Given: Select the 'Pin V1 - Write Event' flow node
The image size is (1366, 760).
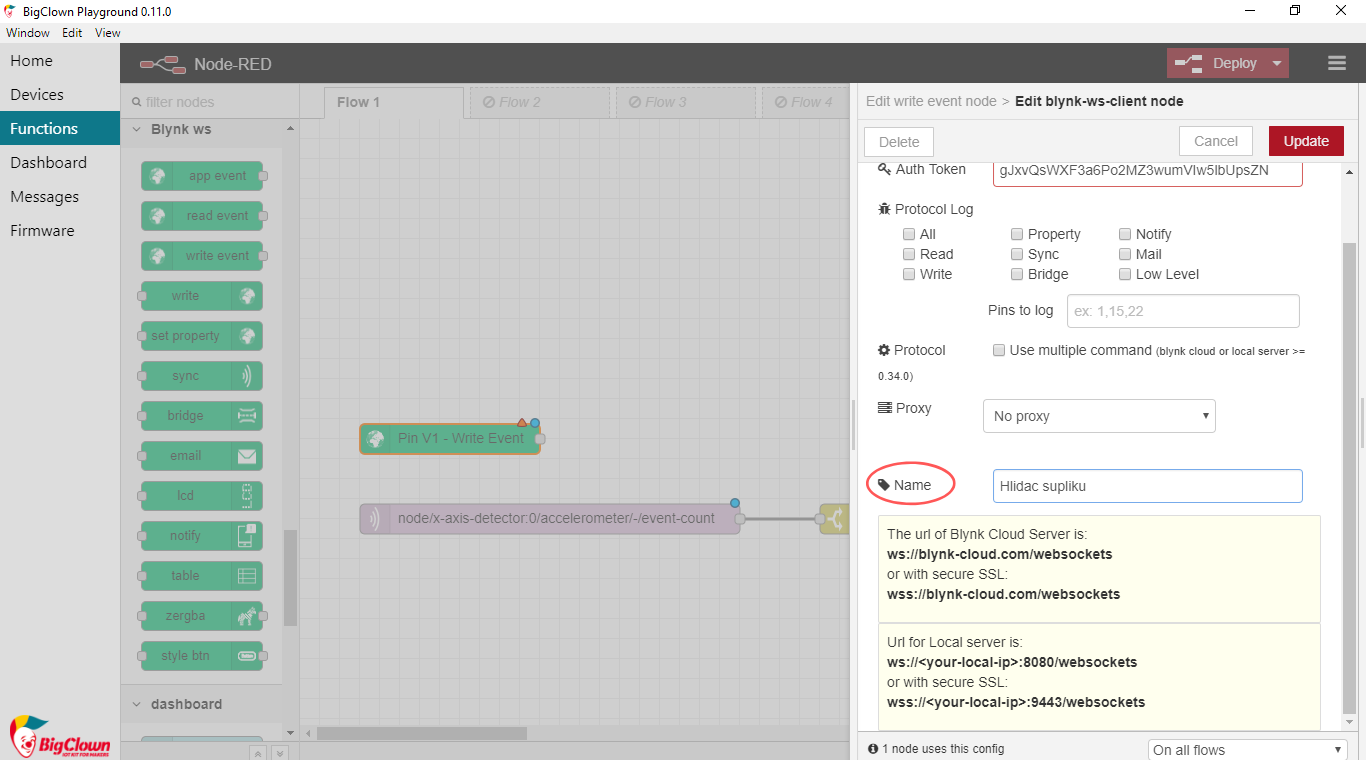Looking at the screenshot, I should pyautogui.click(x=450, y=439).
